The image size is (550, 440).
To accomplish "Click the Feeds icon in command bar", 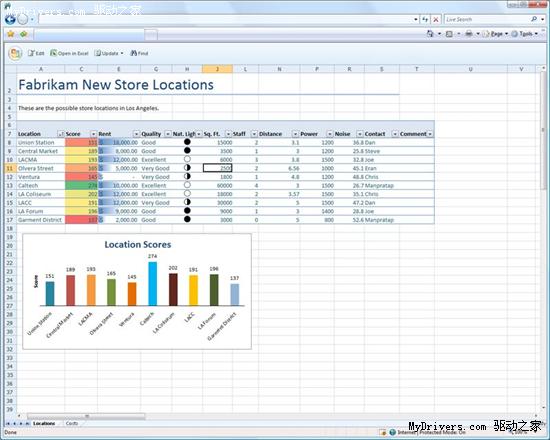I will 449,34.
